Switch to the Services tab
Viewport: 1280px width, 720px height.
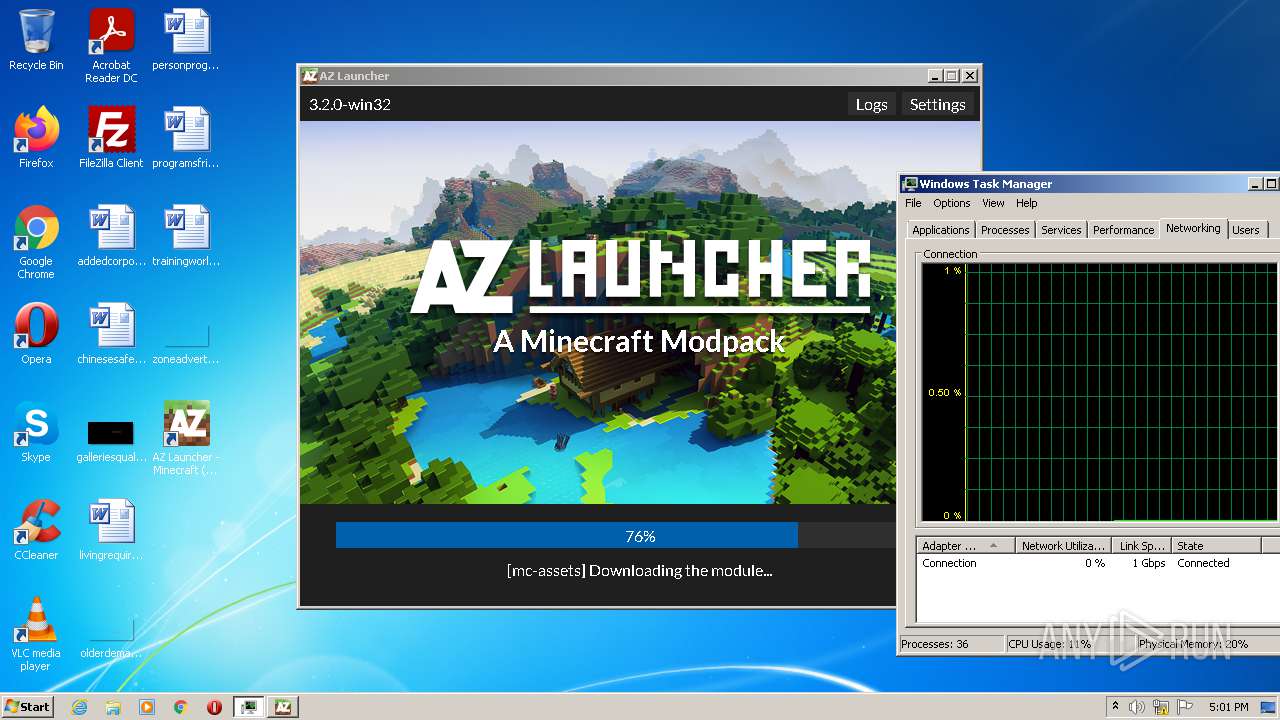click(x=1061, y=230)
